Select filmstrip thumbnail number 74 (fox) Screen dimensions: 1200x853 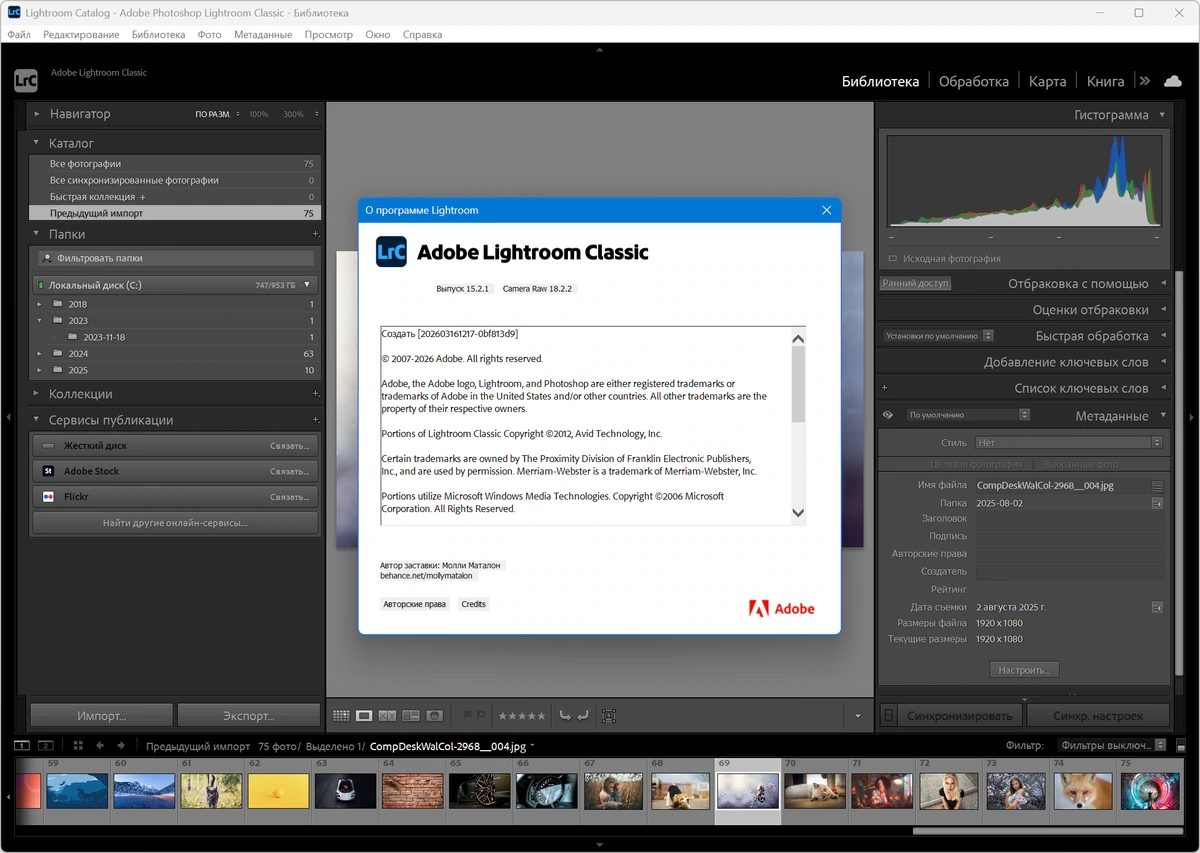pos(1085,791)
